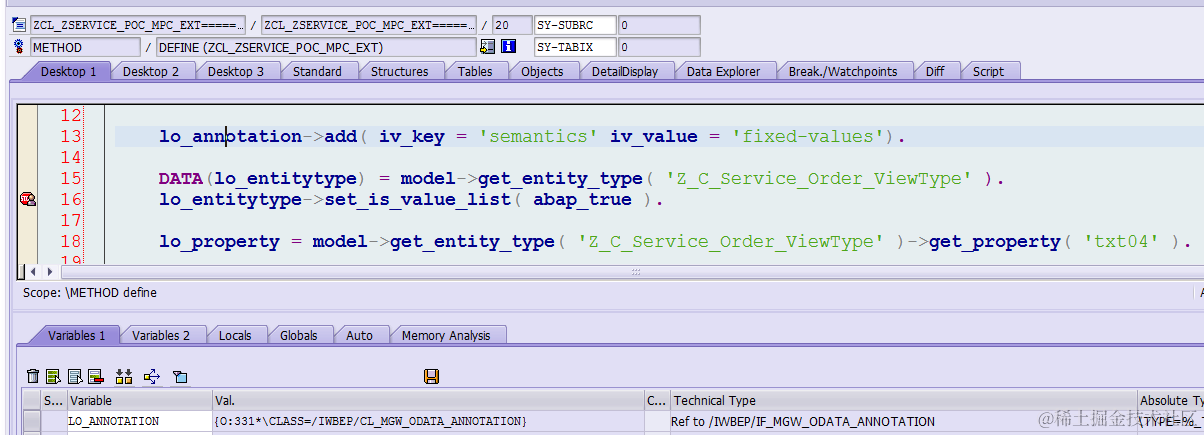Click the METHOD event type field
1204x435 pixels.
(x=85, y=46)
